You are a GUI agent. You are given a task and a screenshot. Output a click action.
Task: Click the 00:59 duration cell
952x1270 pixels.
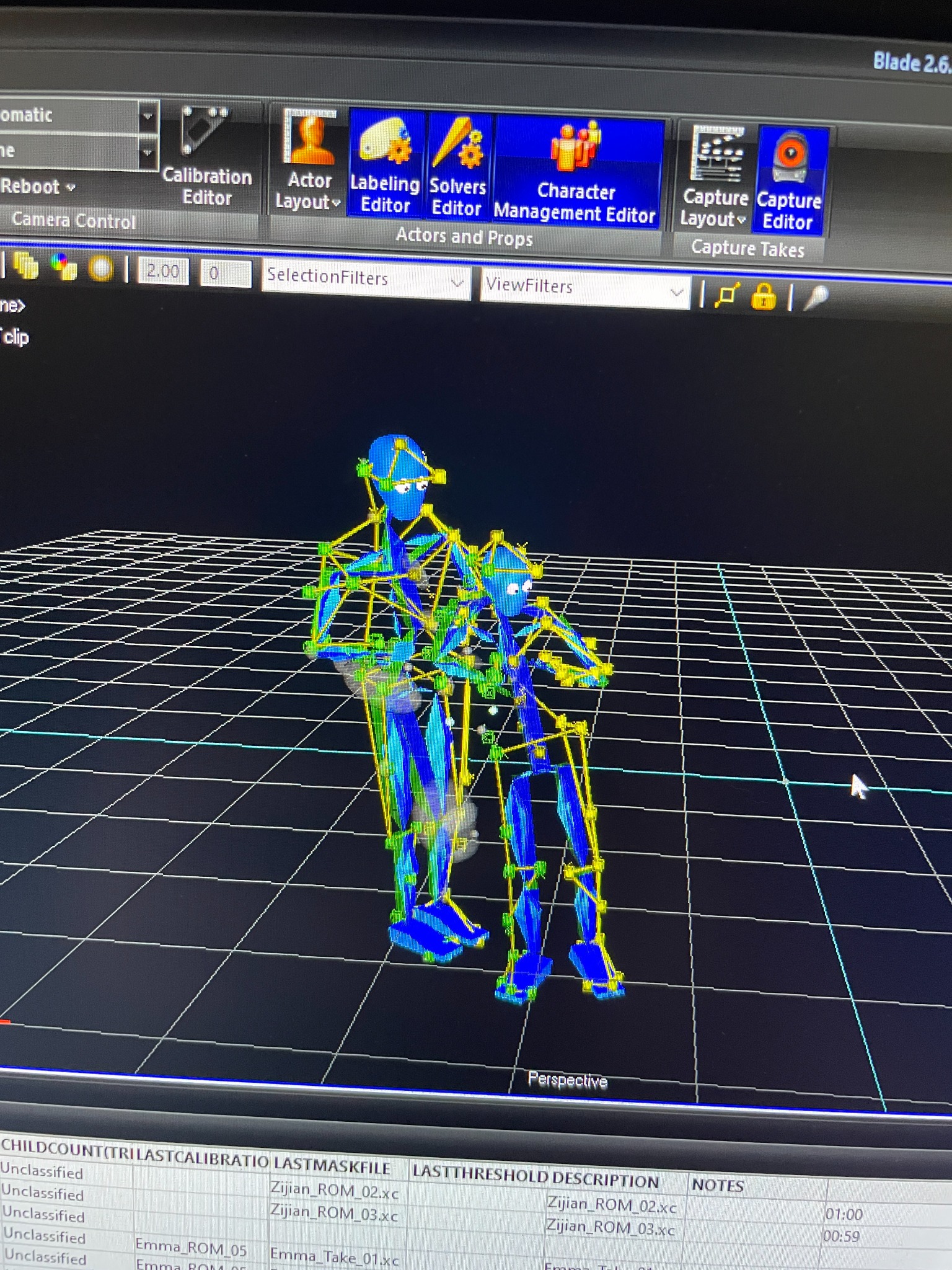click(x=841, y=1236)
